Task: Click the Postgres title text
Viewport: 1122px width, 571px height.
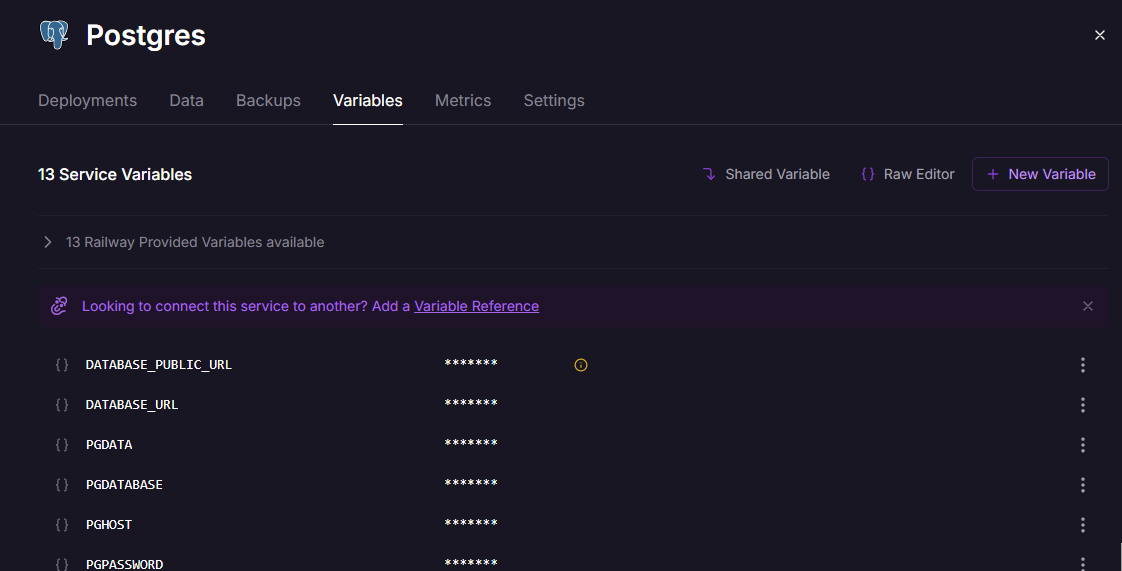Action: [x=146, y=35]
